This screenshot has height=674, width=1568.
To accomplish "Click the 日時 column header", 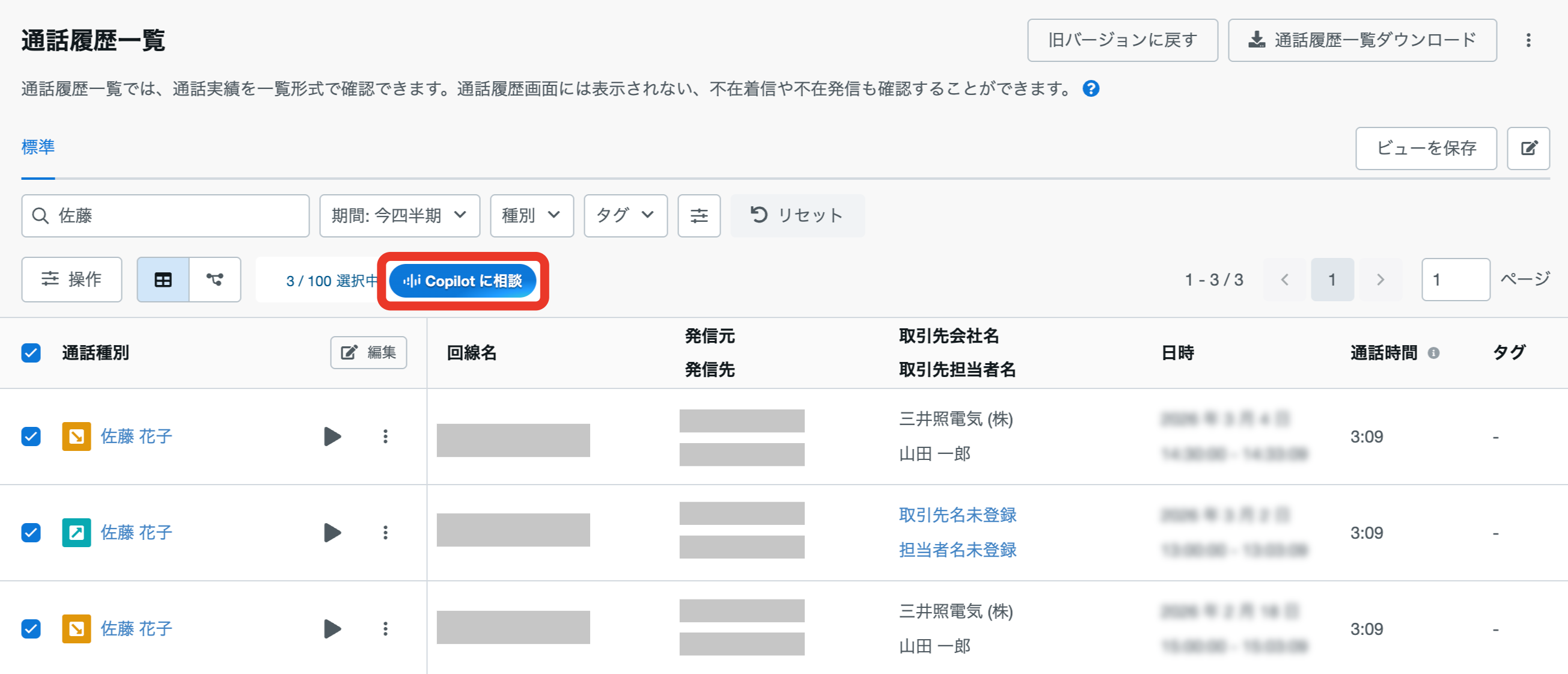I will pyautogui.click(x=1178, y=353).
